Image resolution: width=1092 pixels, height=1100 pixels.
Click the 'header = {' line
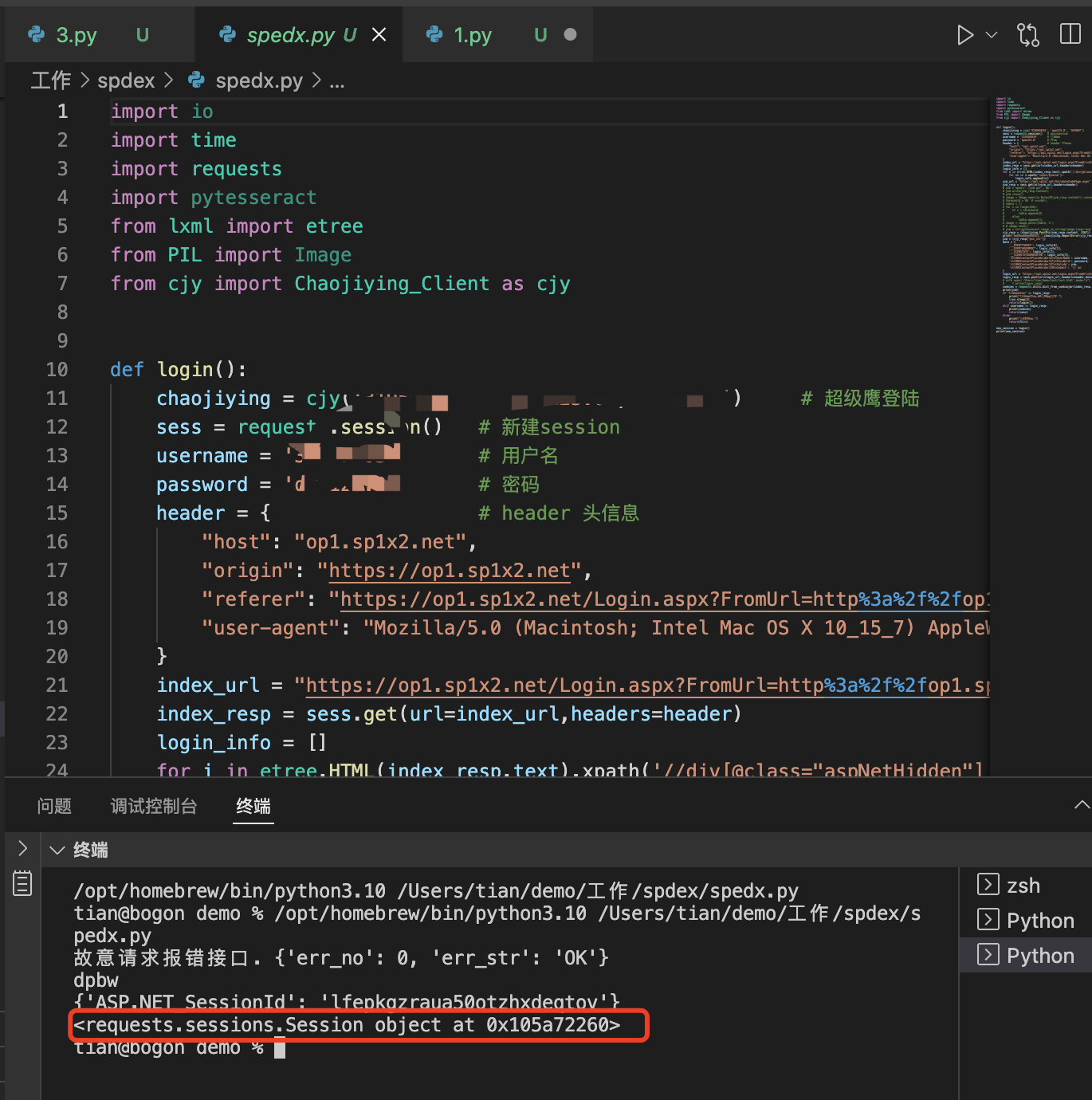pos(214,513)
